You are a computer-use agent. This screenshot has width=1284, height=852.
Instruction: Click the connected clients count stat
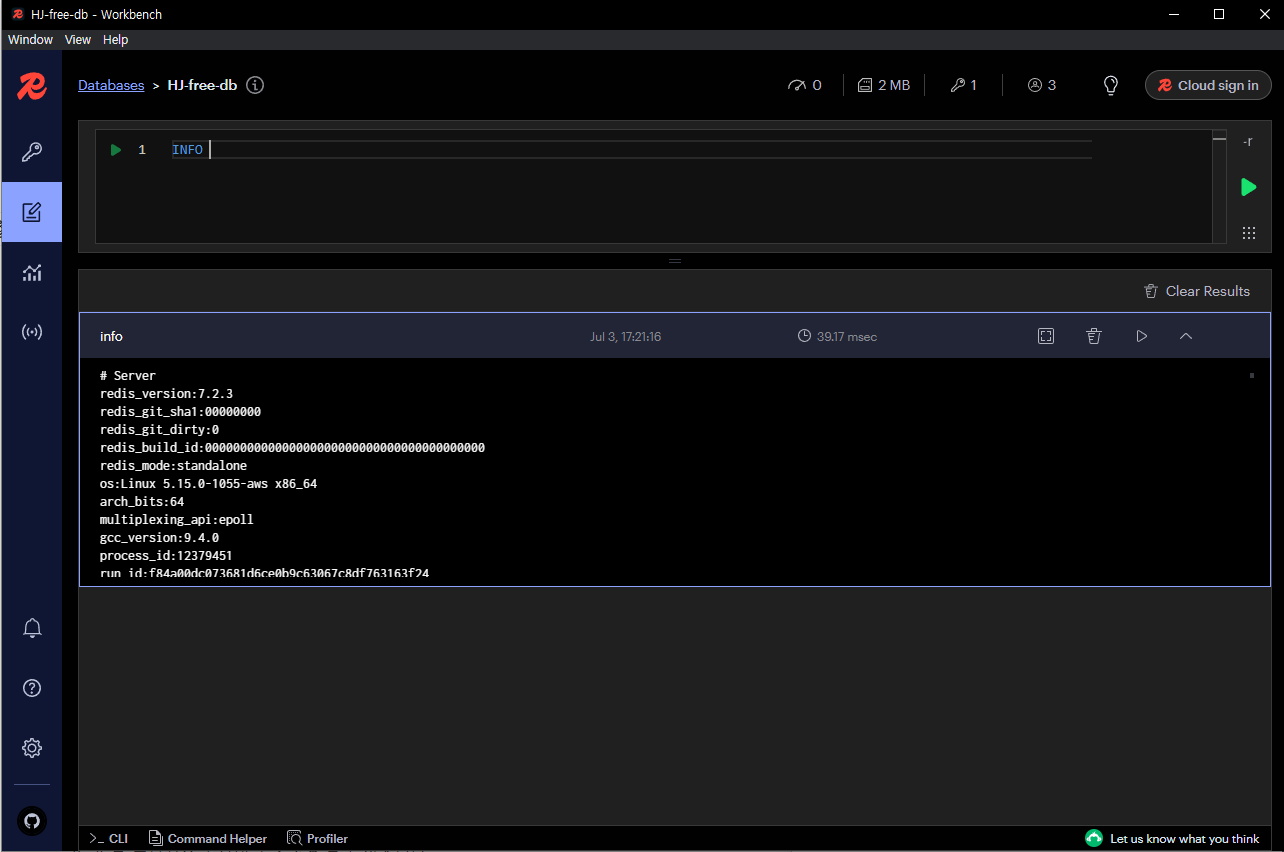point(1042,85)
